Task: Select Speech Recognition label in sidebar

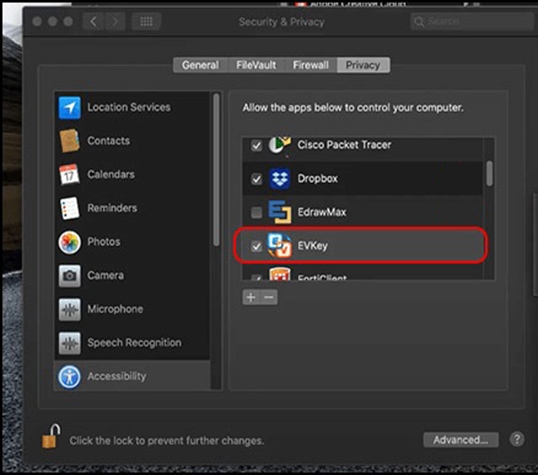Action: coord(134,343)
